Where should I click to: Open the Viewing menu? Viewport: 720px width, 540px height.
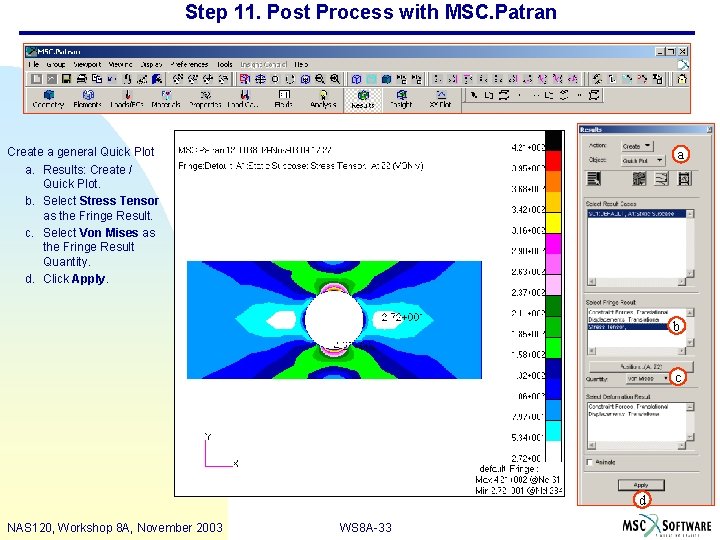120,64
